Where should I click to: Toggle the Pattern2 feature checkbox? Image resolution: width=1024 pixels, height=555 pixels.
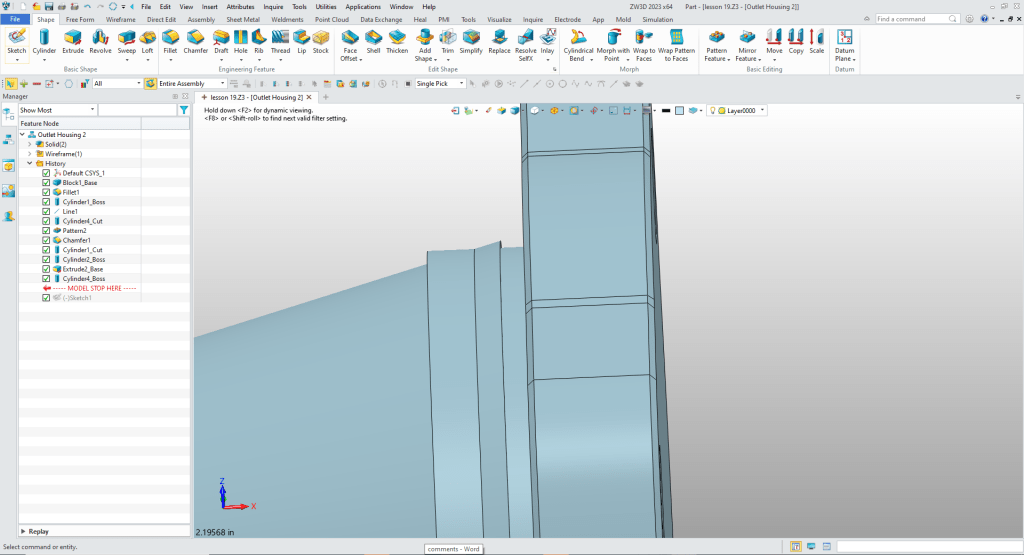[46, 231]
